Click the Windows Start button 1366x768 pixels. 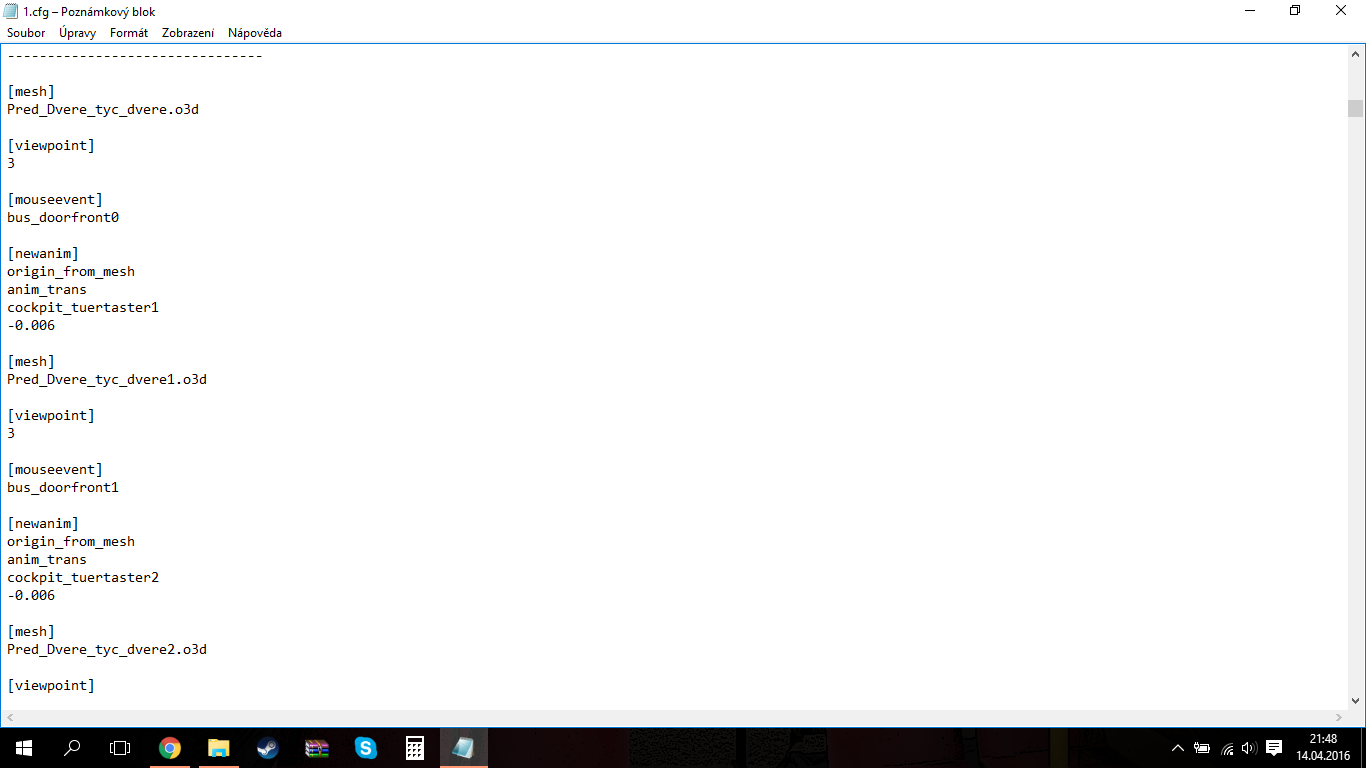pos(24,748)
